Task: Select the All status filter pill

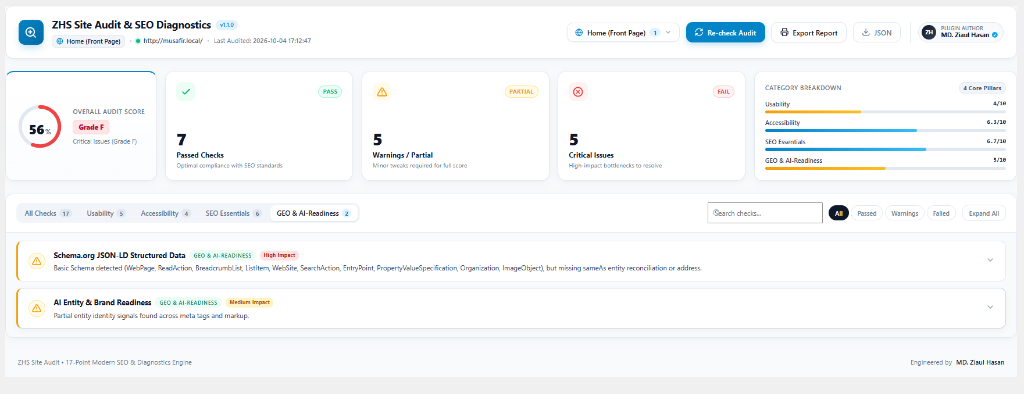Action: tap(839, 213)
